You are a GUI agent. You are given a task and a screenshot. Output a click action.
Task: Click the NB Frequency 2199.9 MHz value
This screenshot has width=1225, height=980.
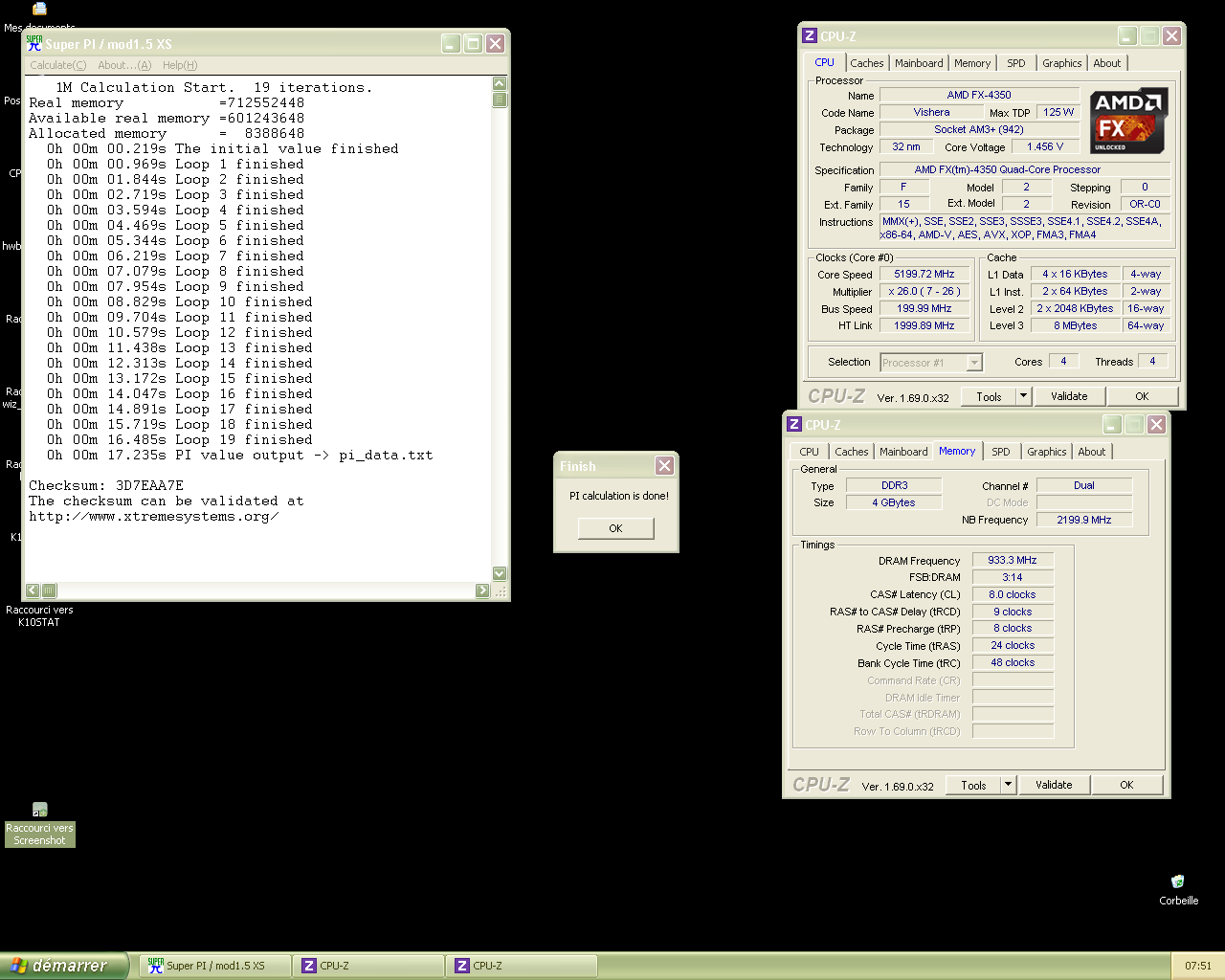(x=1084, y=520)
